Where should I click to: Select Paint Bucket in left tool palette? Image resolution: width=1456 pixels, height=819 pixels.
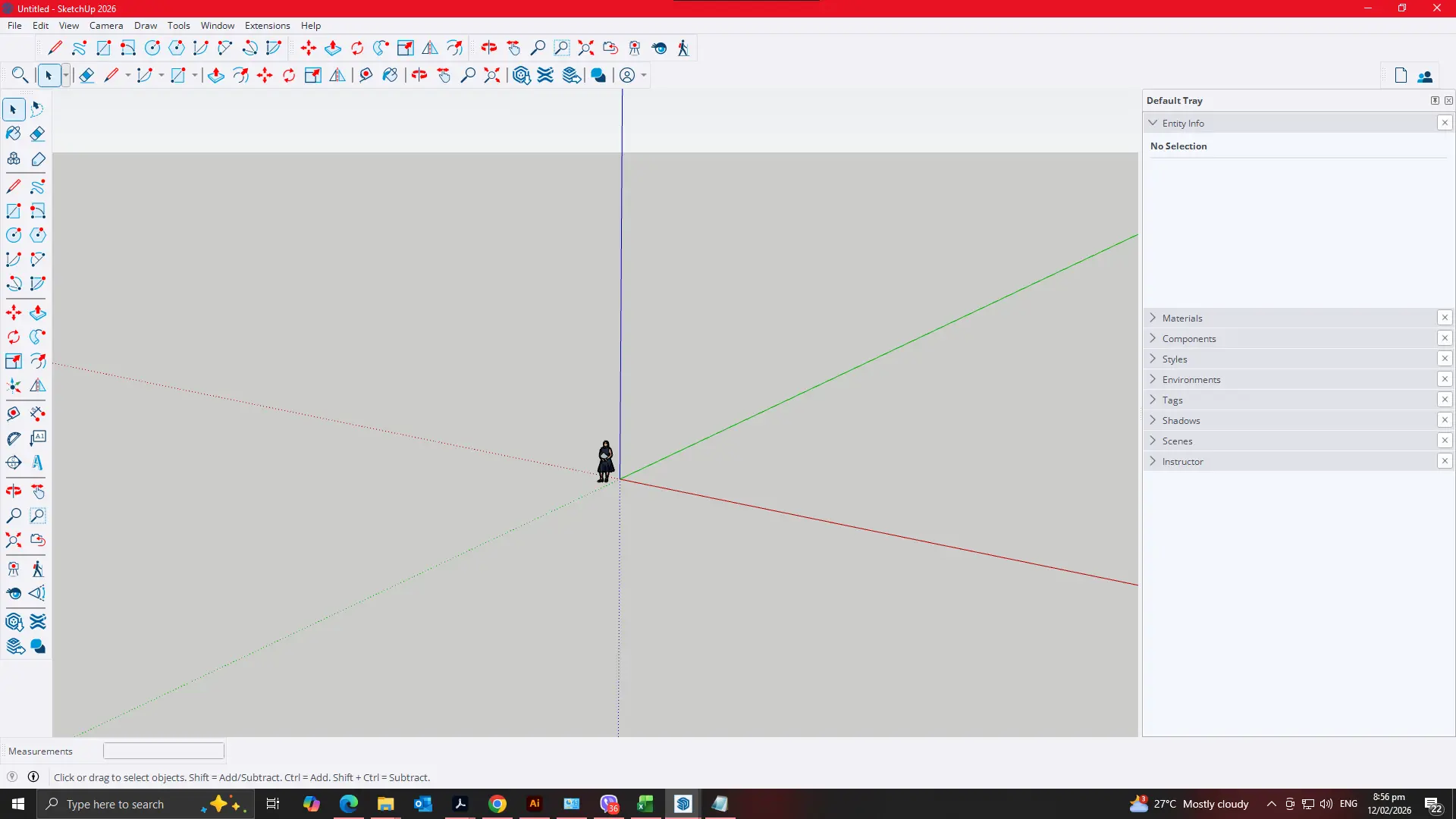14,134
